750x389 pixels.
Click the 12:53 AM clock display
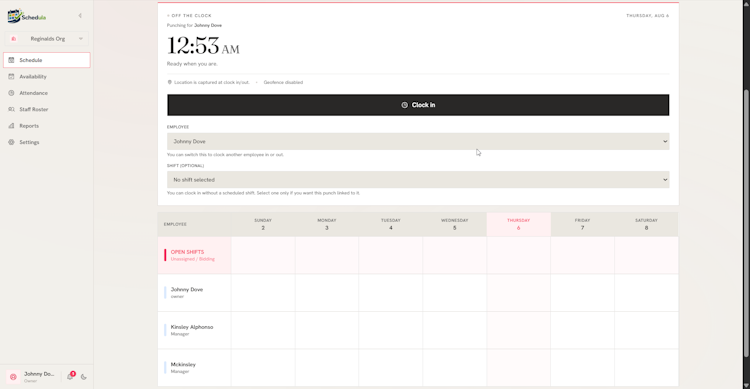203,46
